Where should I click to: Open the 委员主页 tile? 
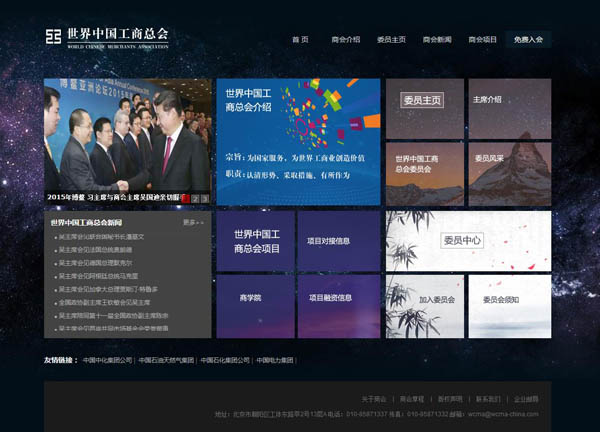coord(424,107)
